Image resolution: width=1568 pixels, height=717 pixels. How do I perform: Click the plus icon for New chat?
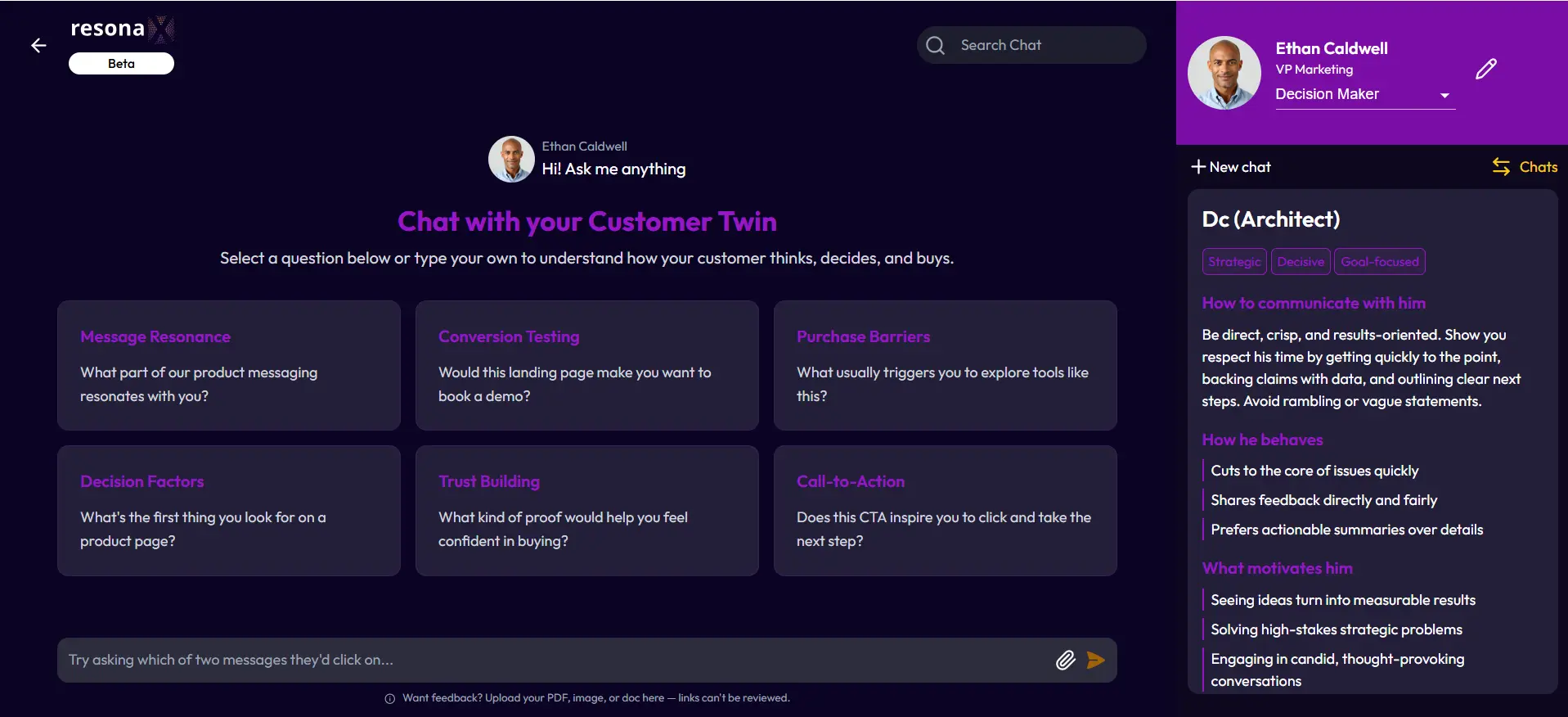(1198, 167)
